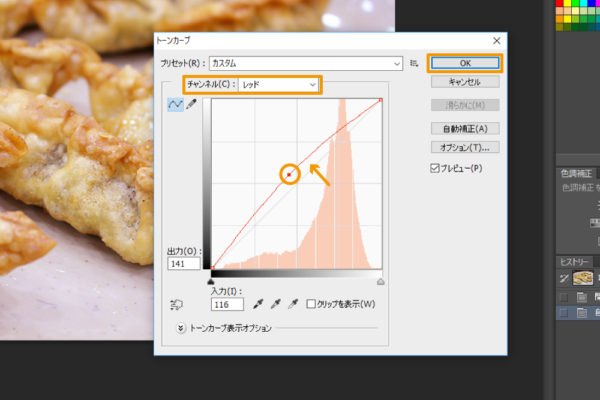The height and width of the screenshot is (400, 600).
Task: Expand トーンカーブ表示オプション section
Action: pos(181,327)
